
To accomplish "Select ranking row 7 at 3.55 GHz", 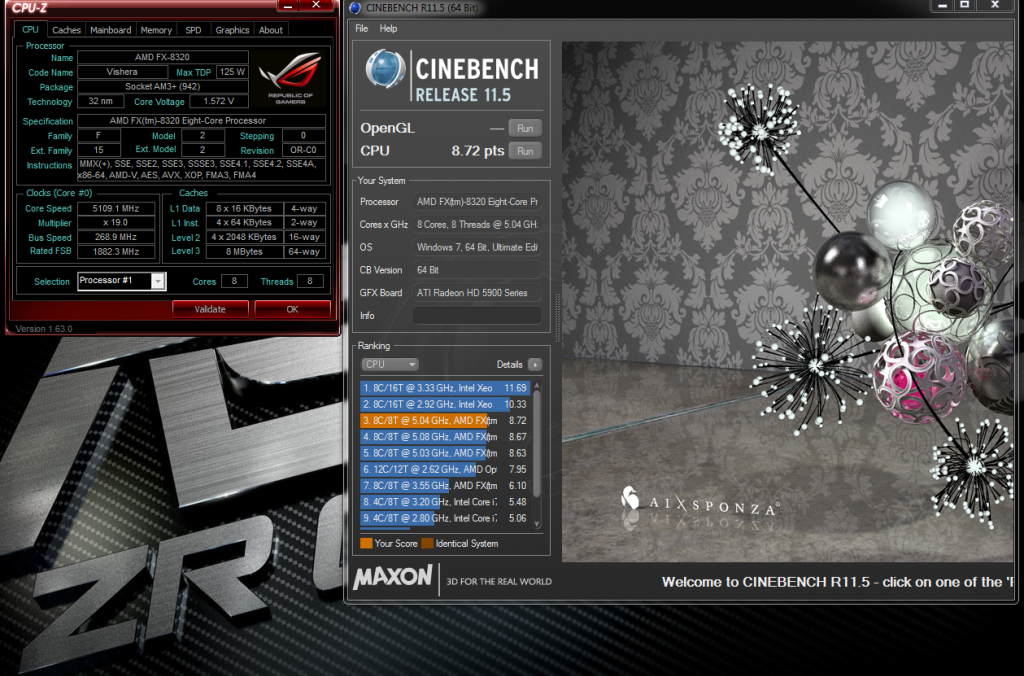I will [x=446, y=486].
